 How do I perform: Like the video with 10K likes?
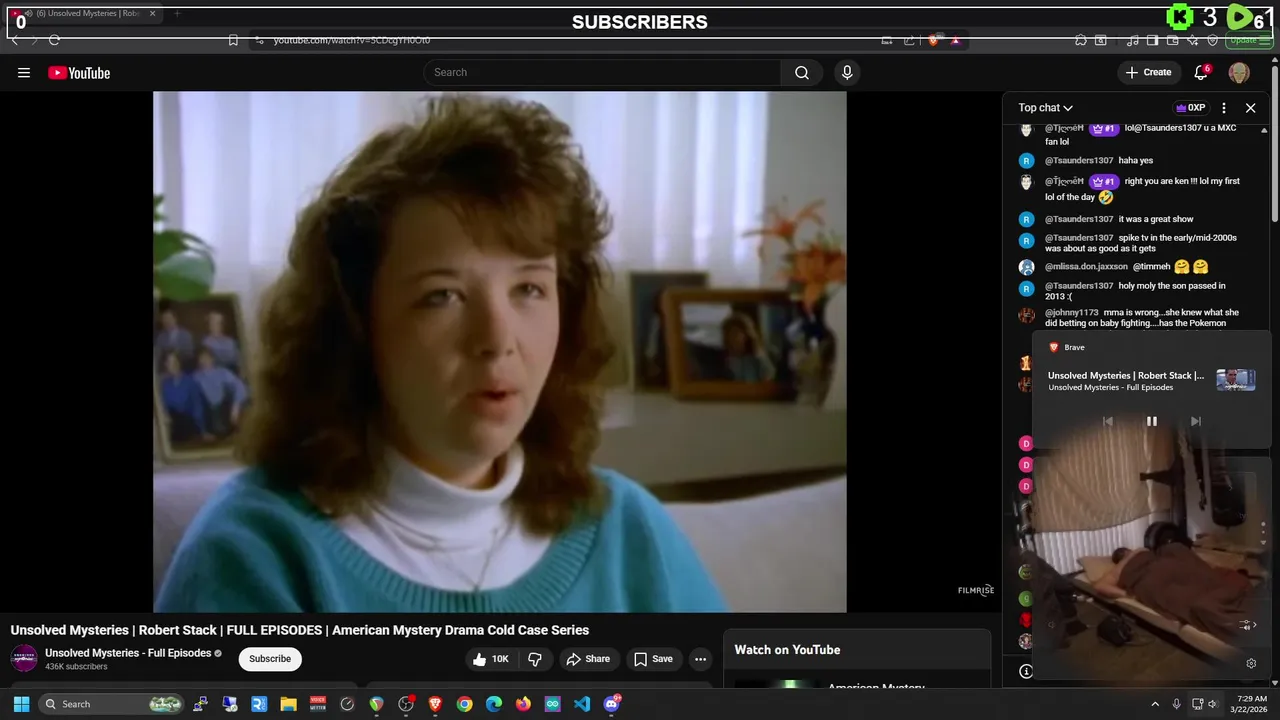pyautogui.click(x=491, y=658)
